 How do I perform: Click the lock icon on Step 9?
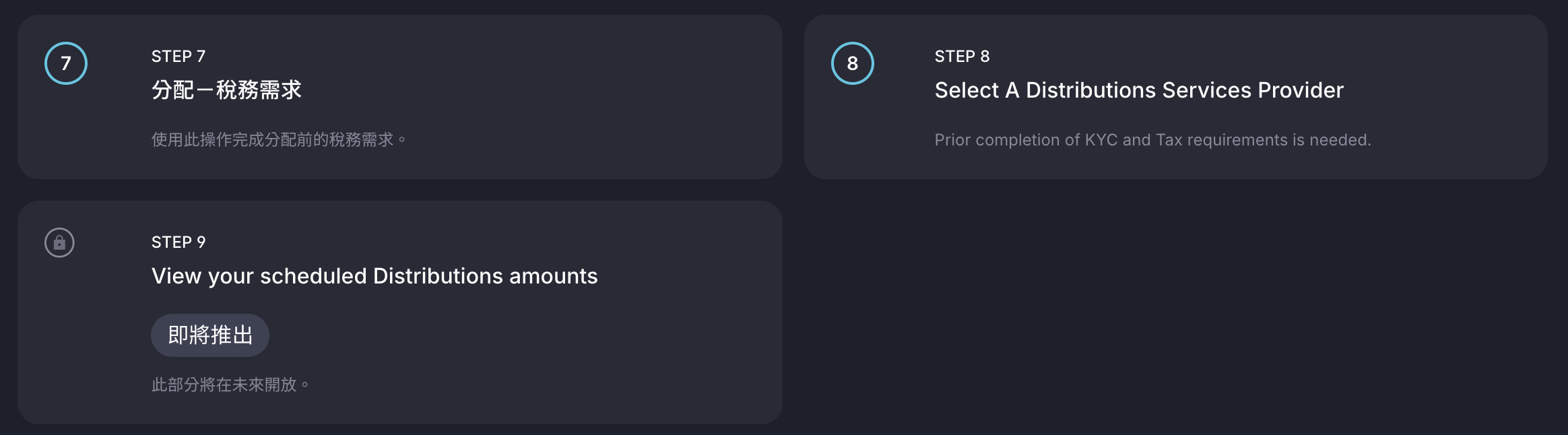(59, 242)
